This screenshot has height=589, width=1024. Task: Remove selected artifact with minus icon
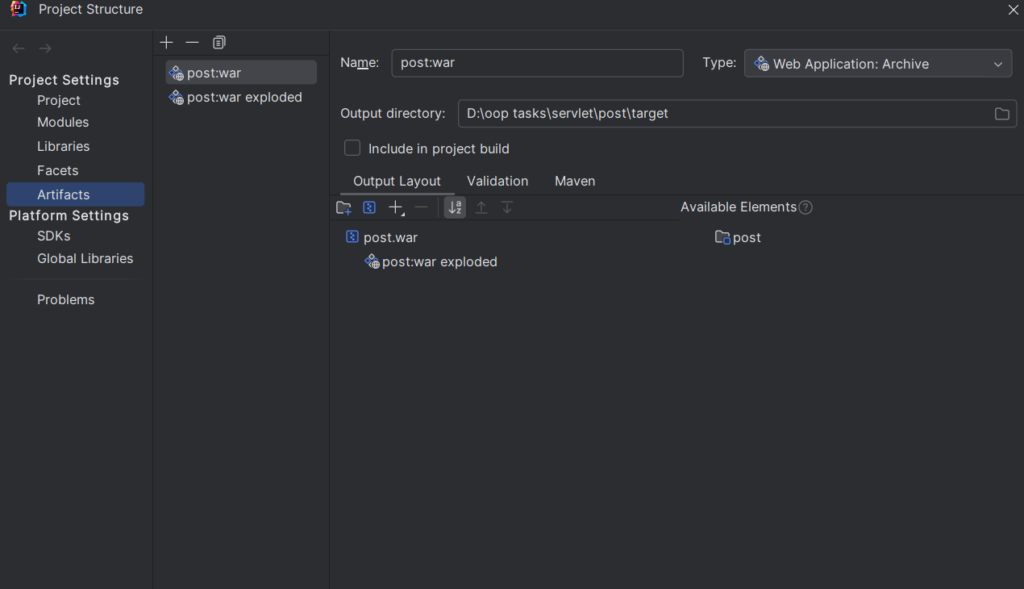coord(192,42)
